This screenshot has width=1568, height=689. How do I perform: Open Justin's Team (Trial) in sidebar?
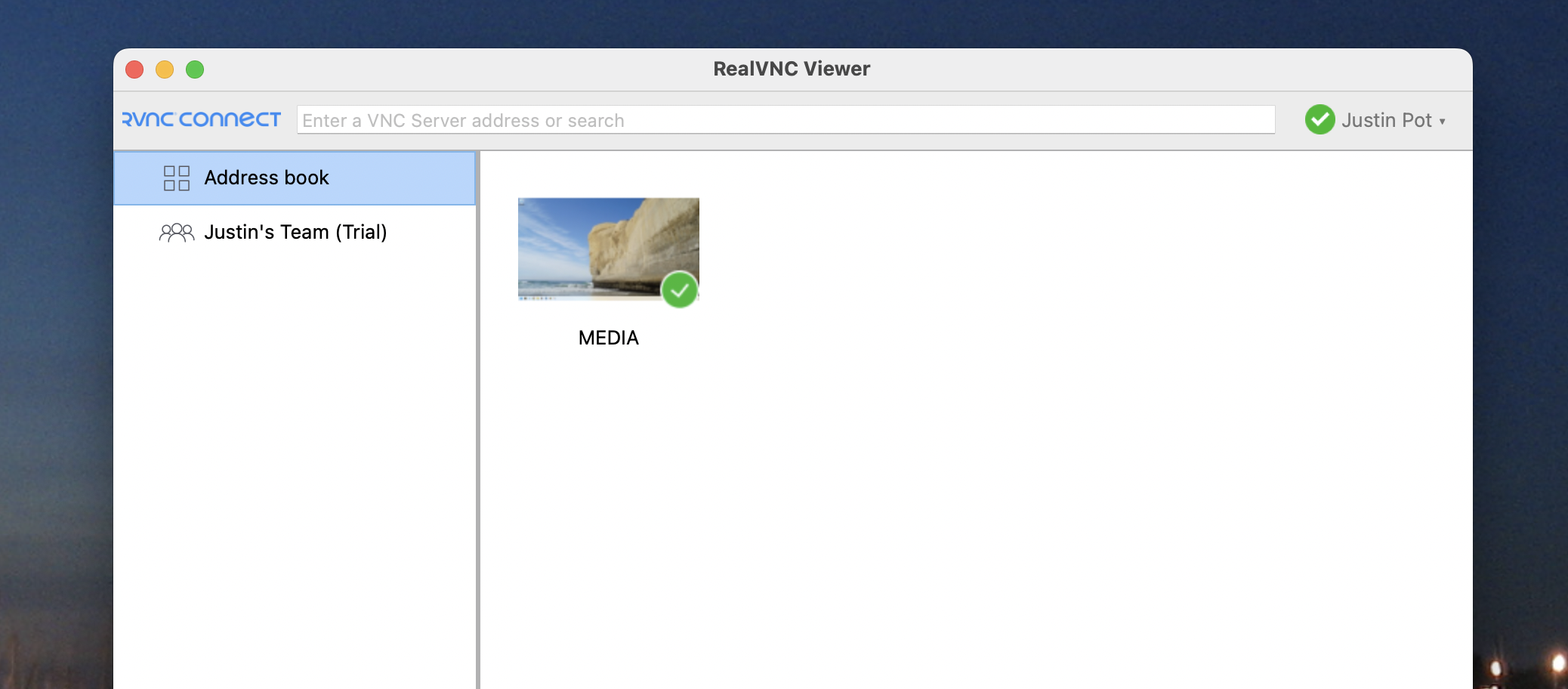[295, 232]
